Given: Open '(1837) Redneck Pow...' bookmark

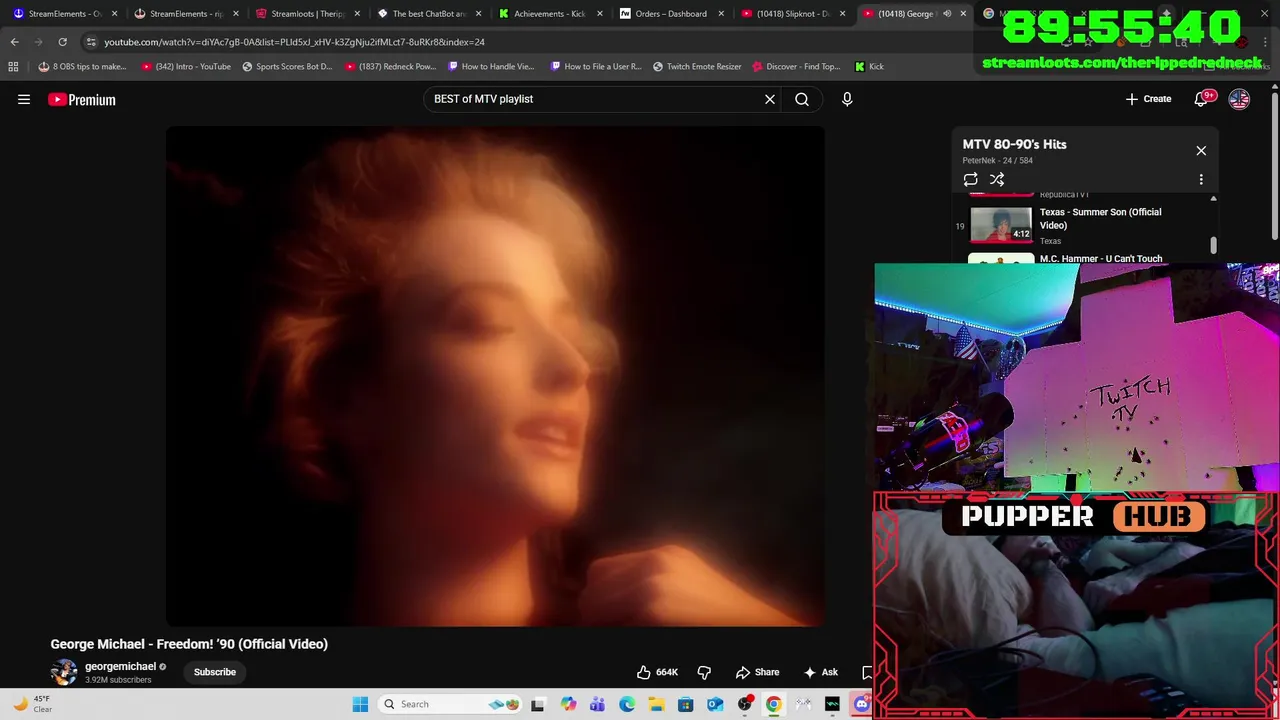Looking at the screenshot, I should [391, 66].
